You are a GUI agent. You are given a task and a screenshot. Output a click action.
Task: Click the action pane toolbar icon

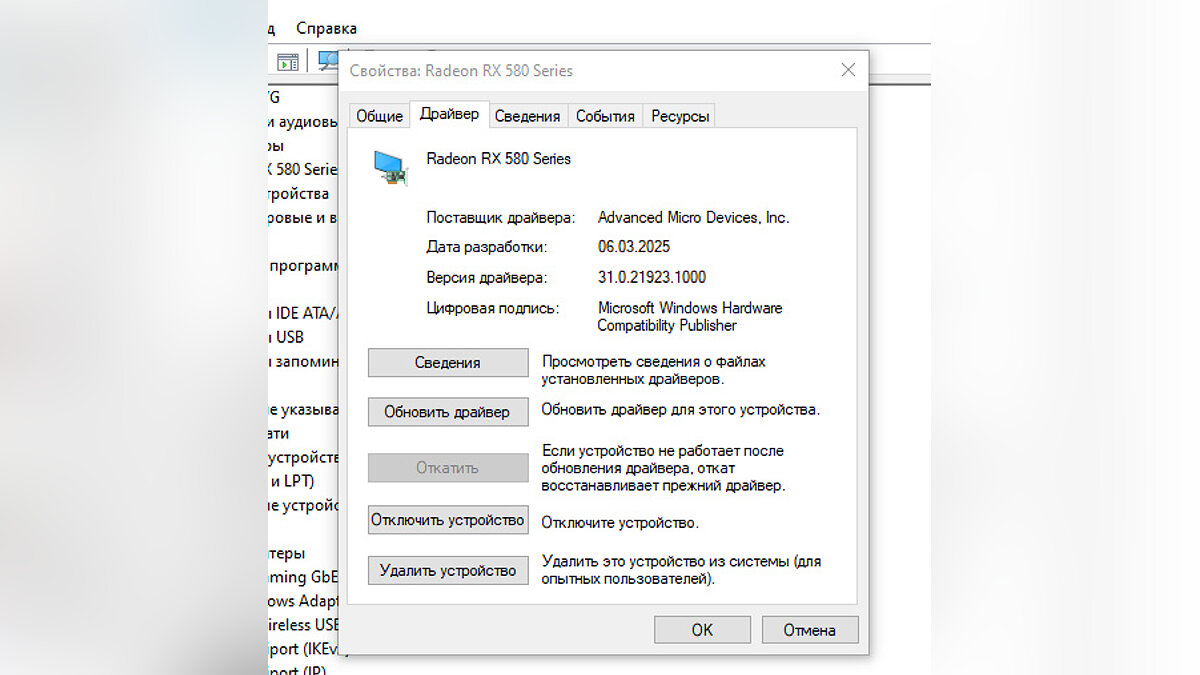pos(288,62)
